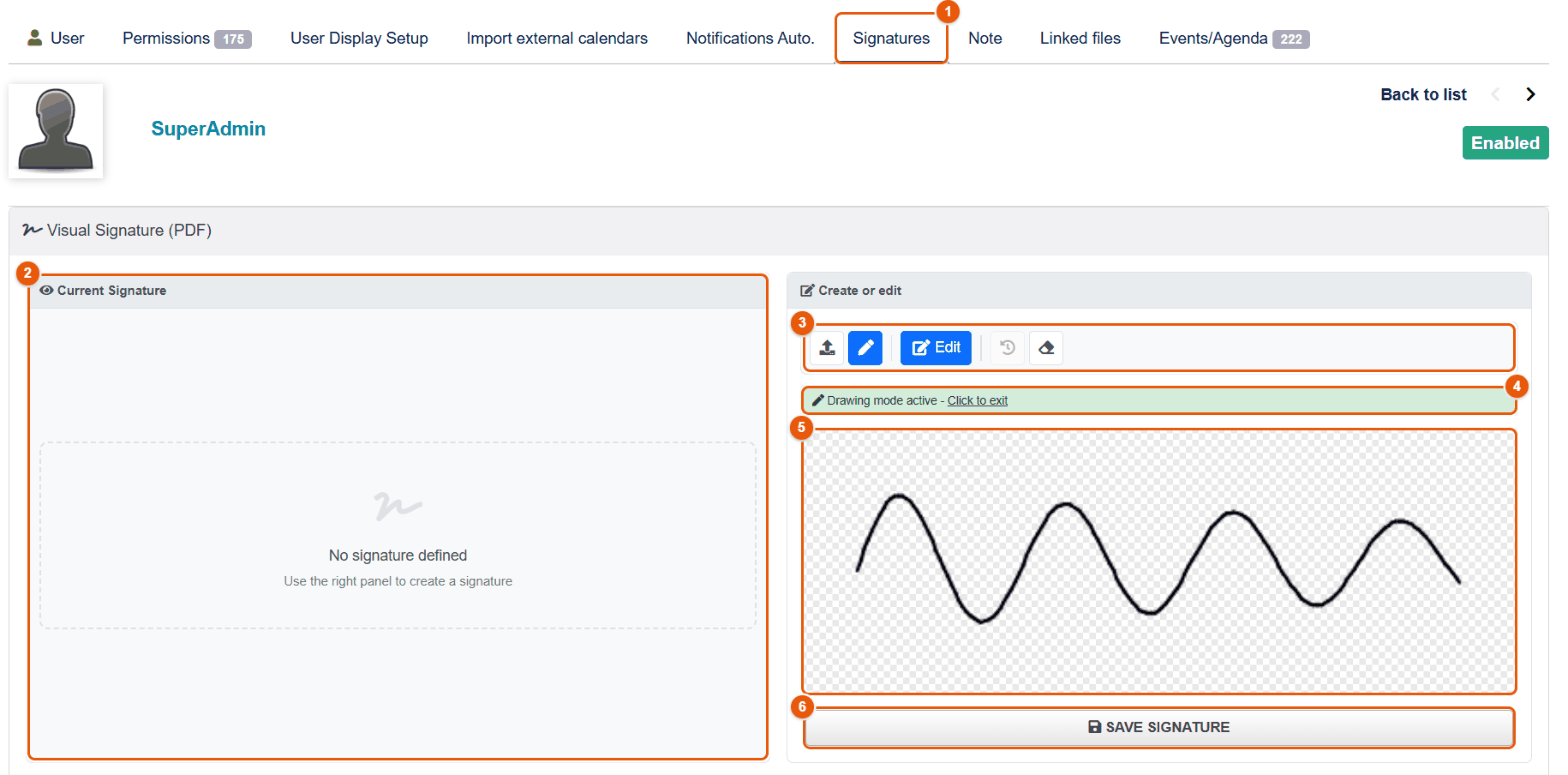Select the blue pencil drawing tool

[x=865, y=348]
